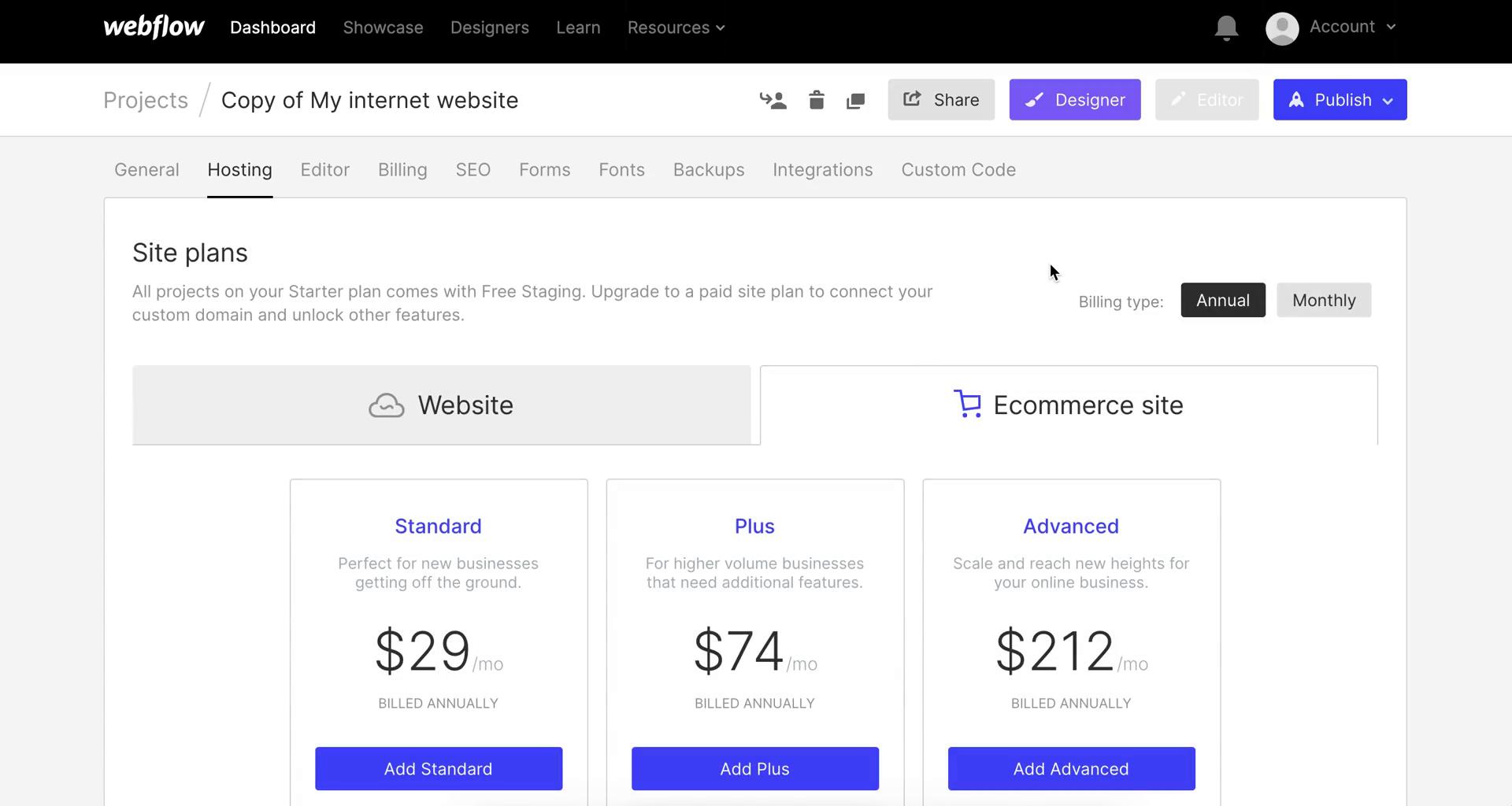Click the greyed-out Editor button

tap(1206, 100)
